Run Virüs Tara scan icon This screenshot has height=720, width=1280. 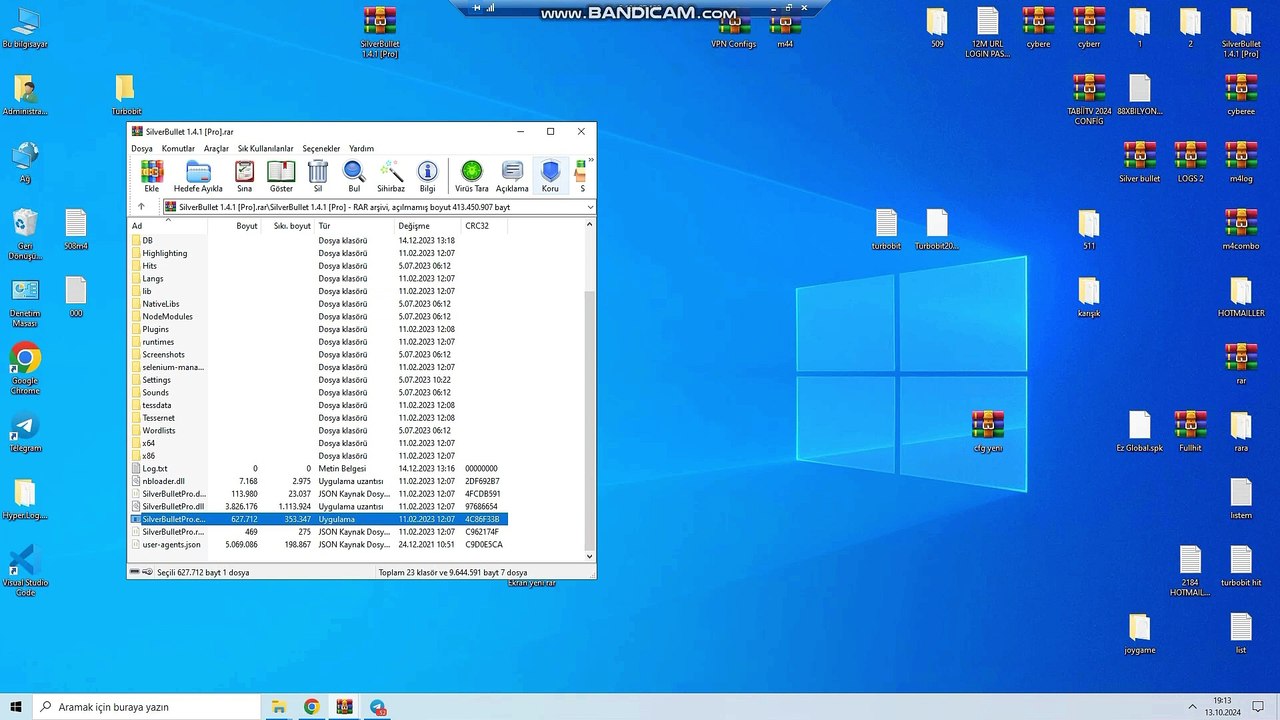coord(471,172)
